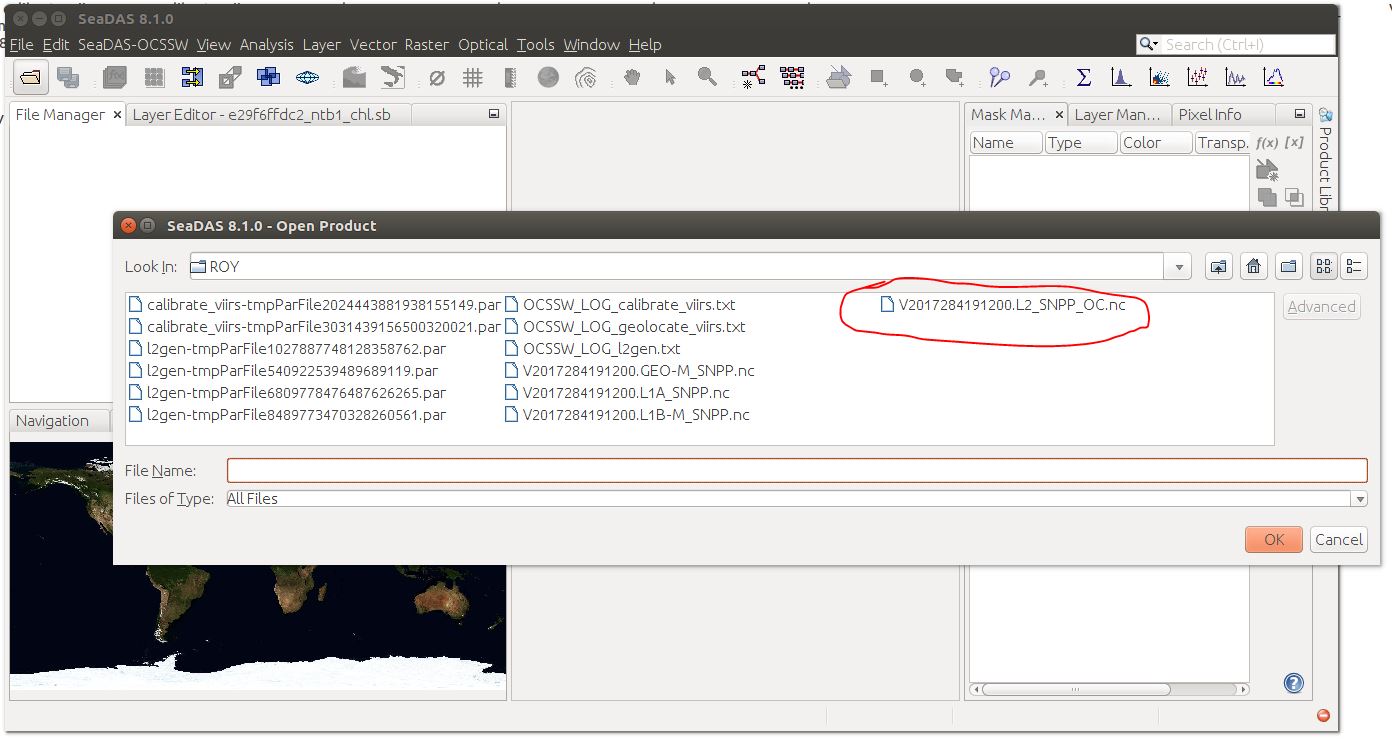Open the Product Library side panel
Image resolution: width=1392 pixels, height=745 pixels.
click(x=1325, y=159)
